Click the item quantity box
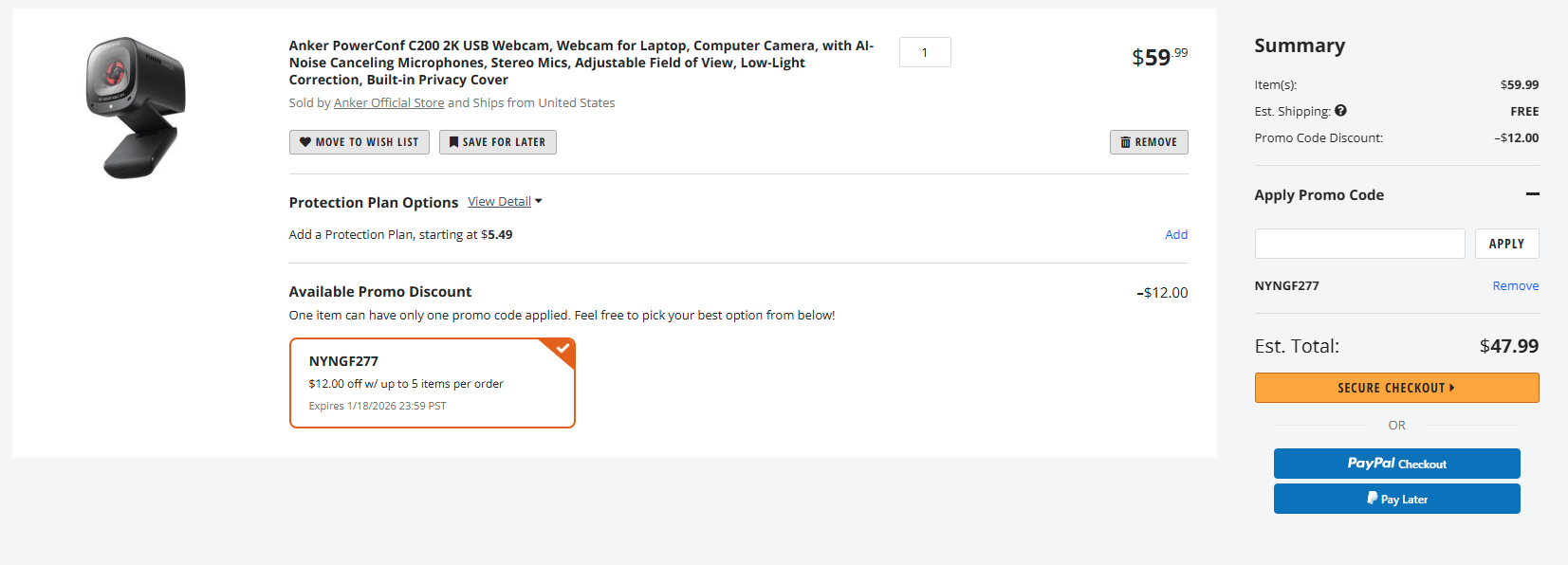This screenshot has height=565, width=1568. pos(925,53)
